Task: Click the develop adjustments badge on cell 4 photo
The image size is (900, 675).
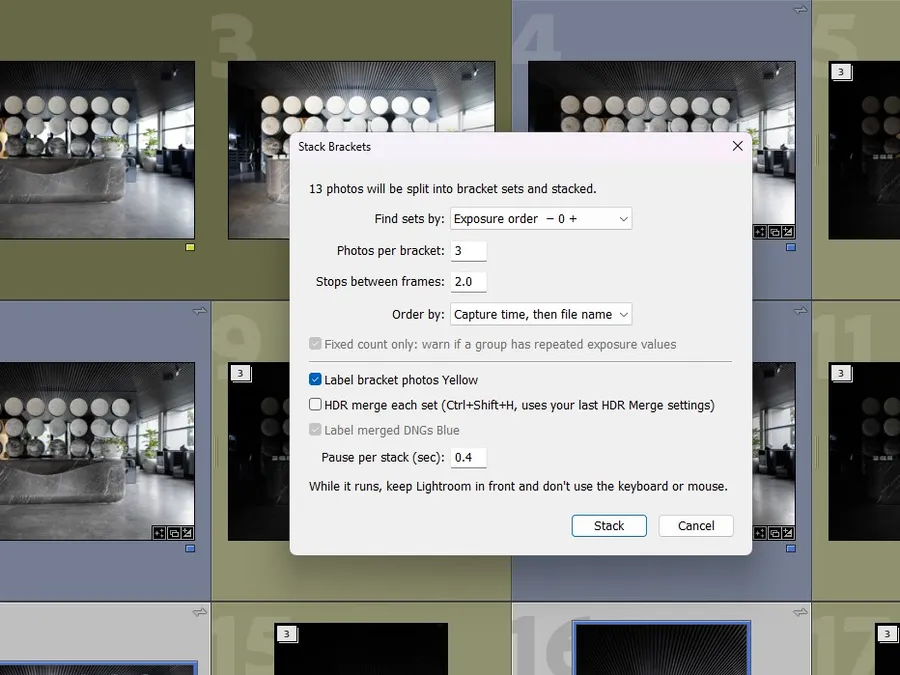Action: [788, 232]
